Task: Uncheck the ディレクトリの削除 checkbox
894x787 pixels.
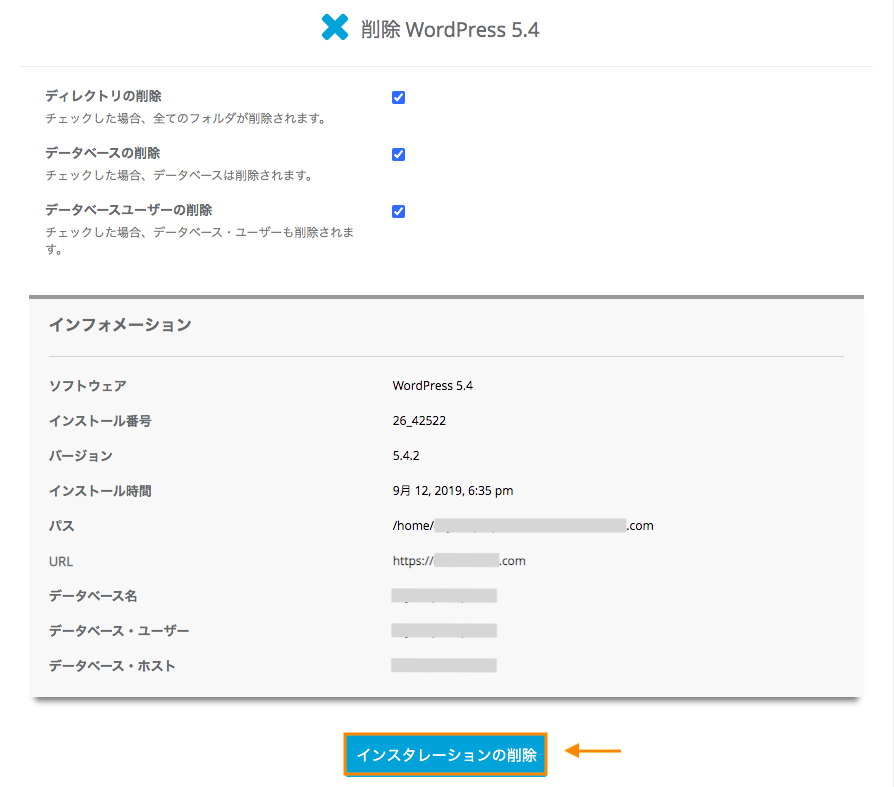Action: pos(399,98)
